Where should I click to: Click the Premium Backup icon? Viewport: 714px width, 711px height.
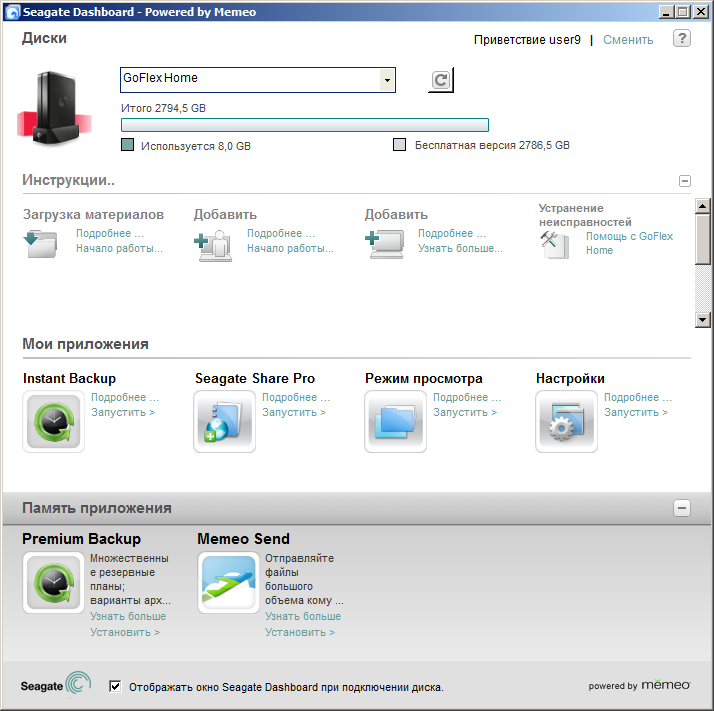coord(53,583)
